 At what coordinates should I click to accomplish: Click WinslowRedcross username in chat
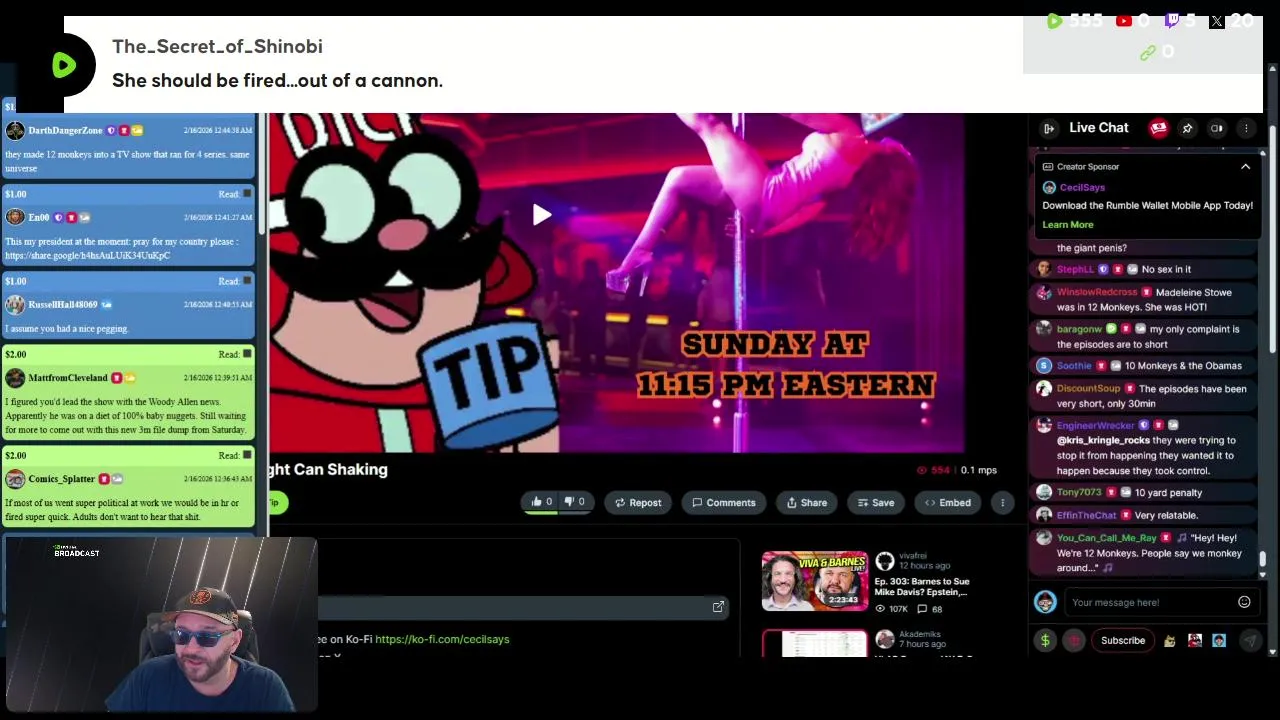click(1097, 292)
